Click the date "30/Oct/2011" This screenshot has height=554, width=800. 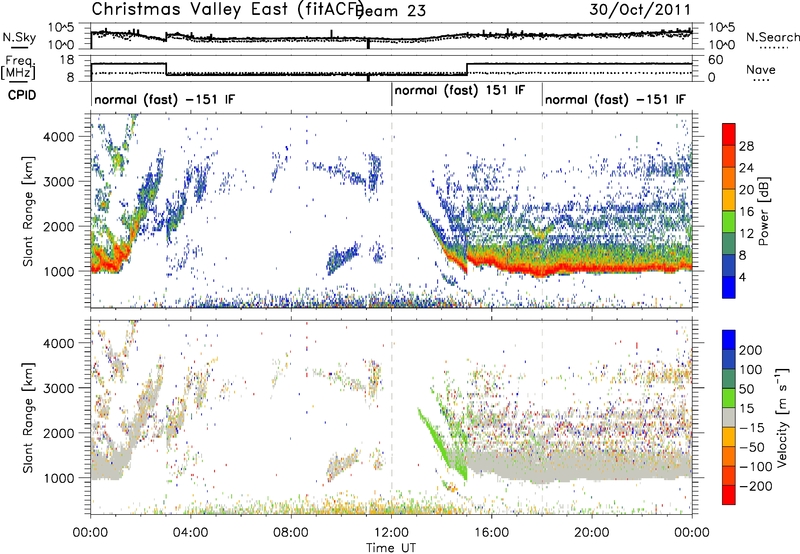[x=640, y=10]
